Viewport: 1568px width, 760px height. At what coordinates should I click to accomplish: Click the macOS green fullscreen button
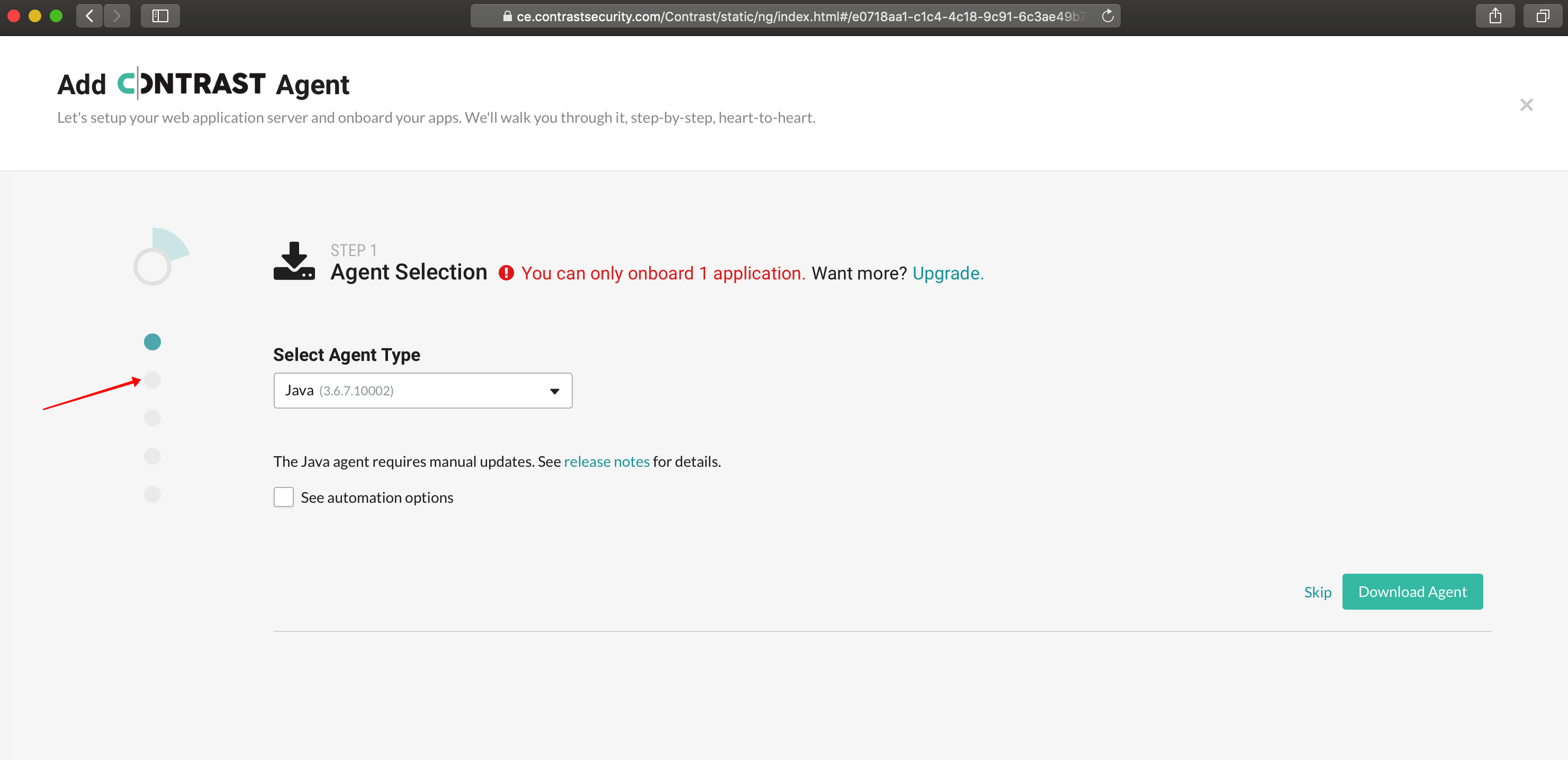pos(56,16)
